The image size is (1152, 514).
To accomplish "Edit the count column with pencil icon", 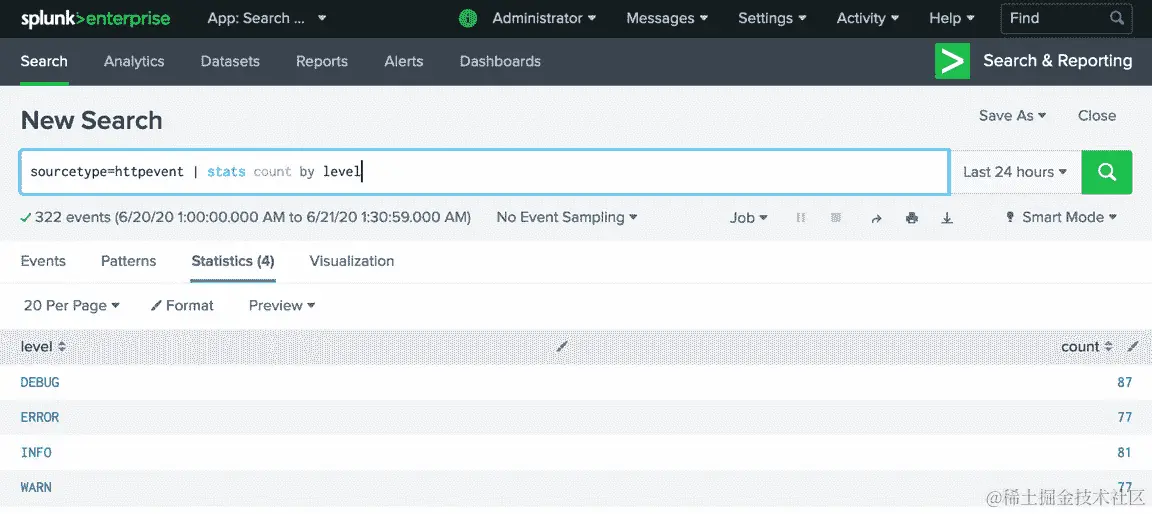I will point(1134,347).
